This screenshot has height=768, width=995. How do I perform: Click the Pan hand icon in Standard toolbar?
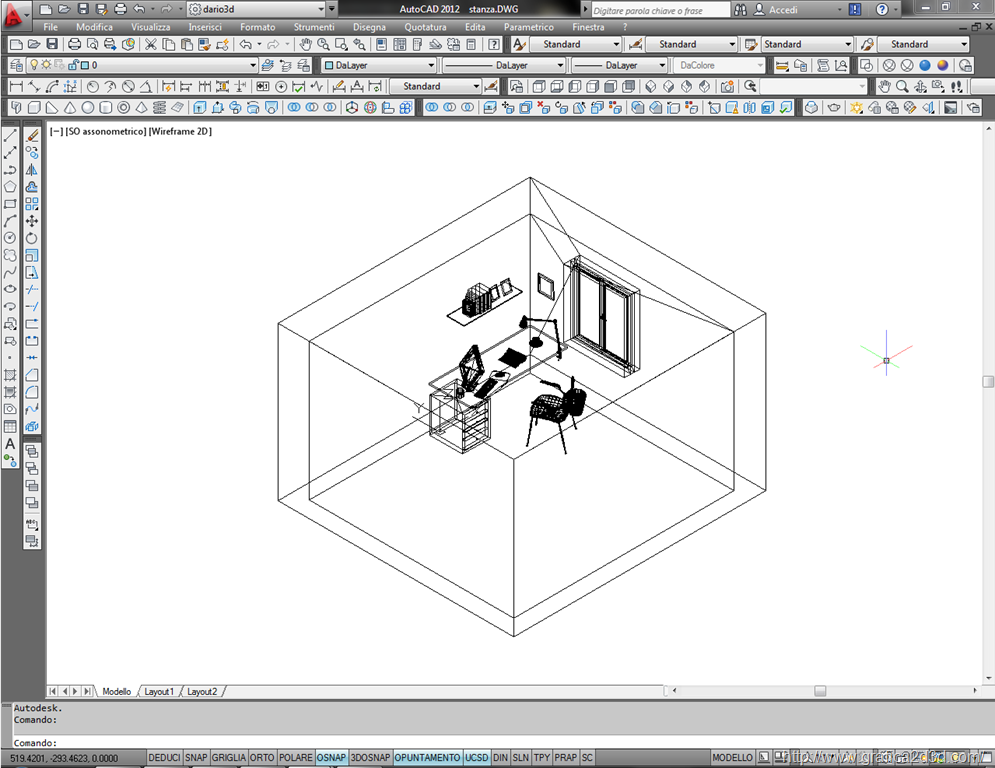pos(306,45)
